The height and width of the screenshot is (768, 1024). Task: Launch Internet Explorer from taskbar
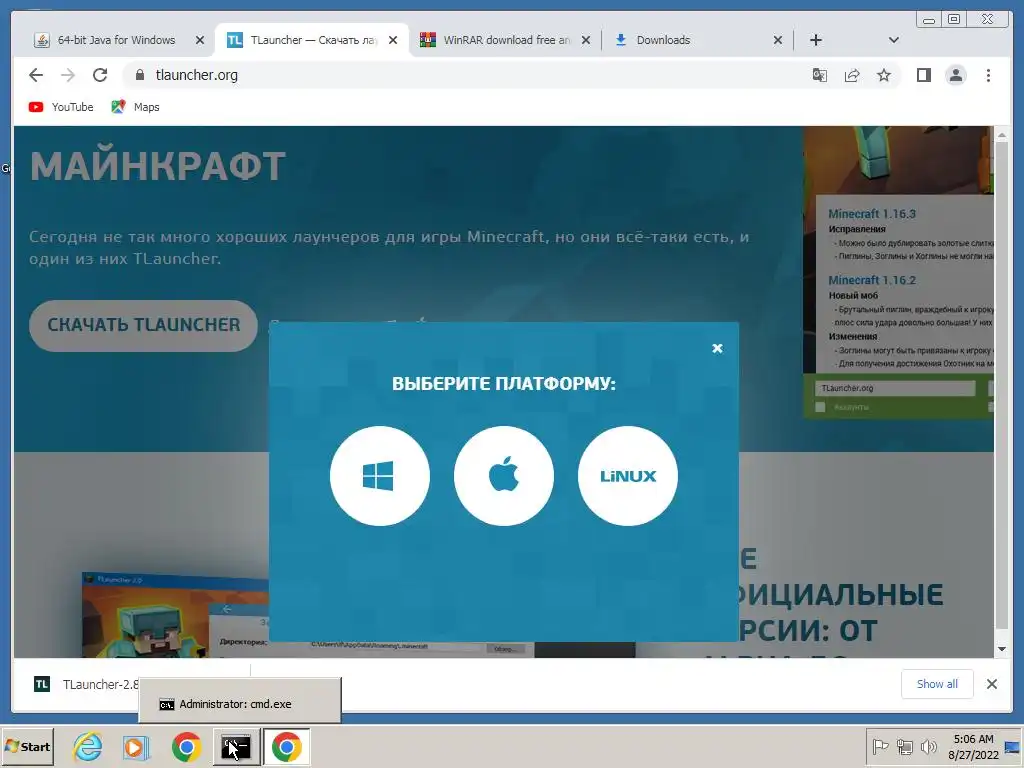[x=88, y=746]
